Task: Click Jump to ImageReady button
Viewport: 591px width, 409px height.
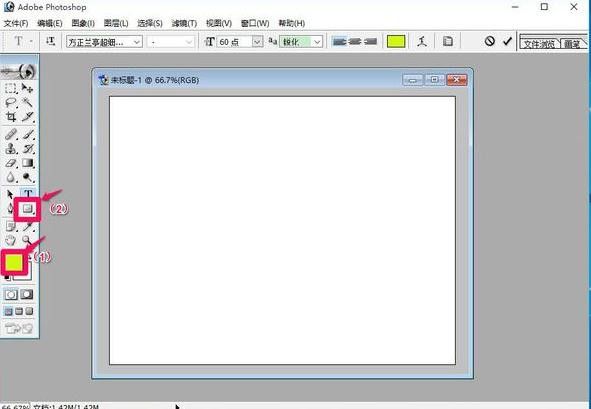Action: pyautogui.click(x=19, y=328)
